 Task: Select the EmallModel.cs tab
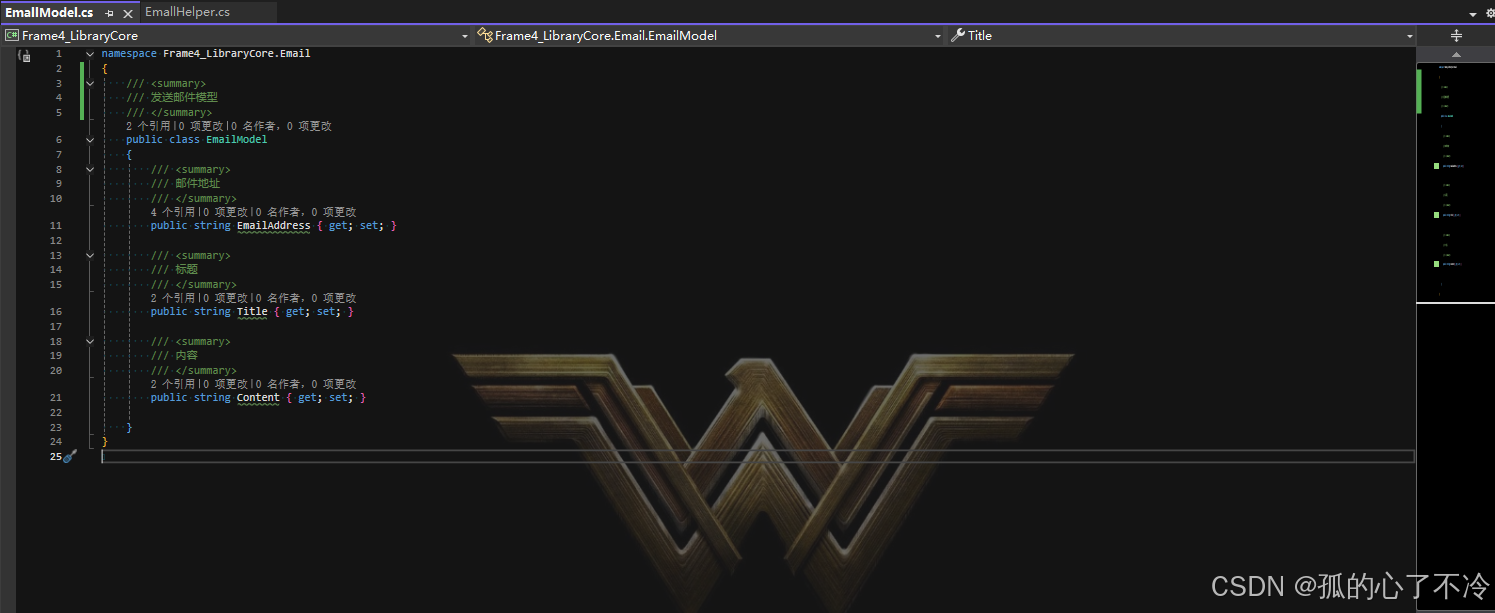click(x=49, y=12)
